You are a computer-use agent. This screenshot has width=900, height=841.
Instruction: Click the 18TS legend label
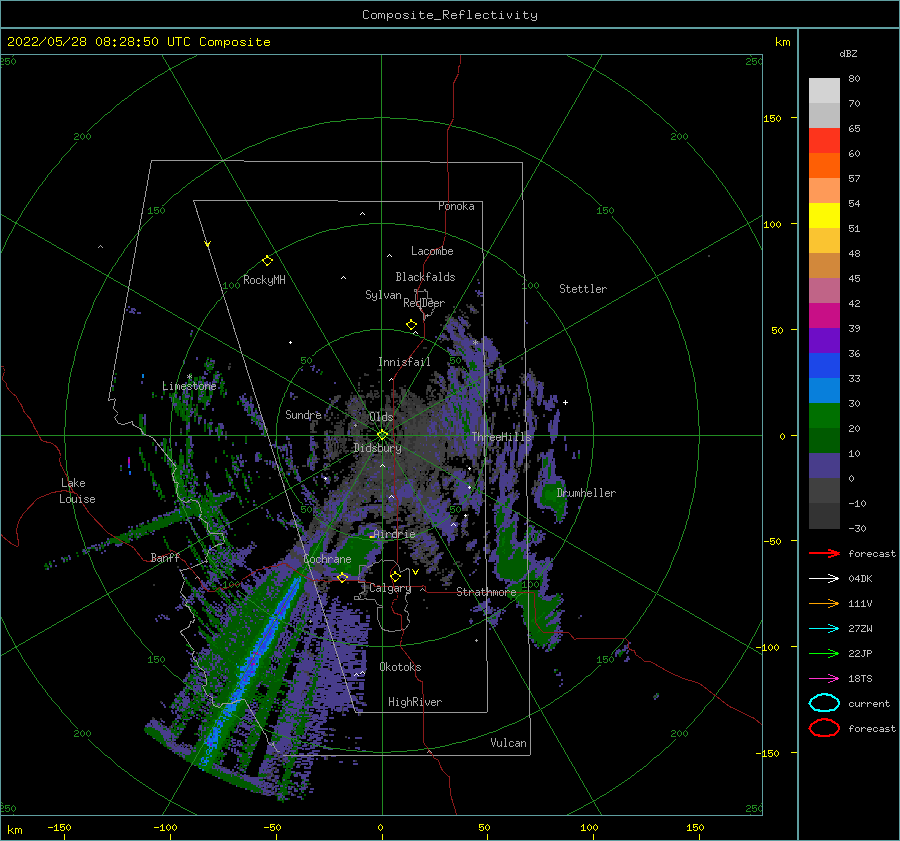coord(860,679)
